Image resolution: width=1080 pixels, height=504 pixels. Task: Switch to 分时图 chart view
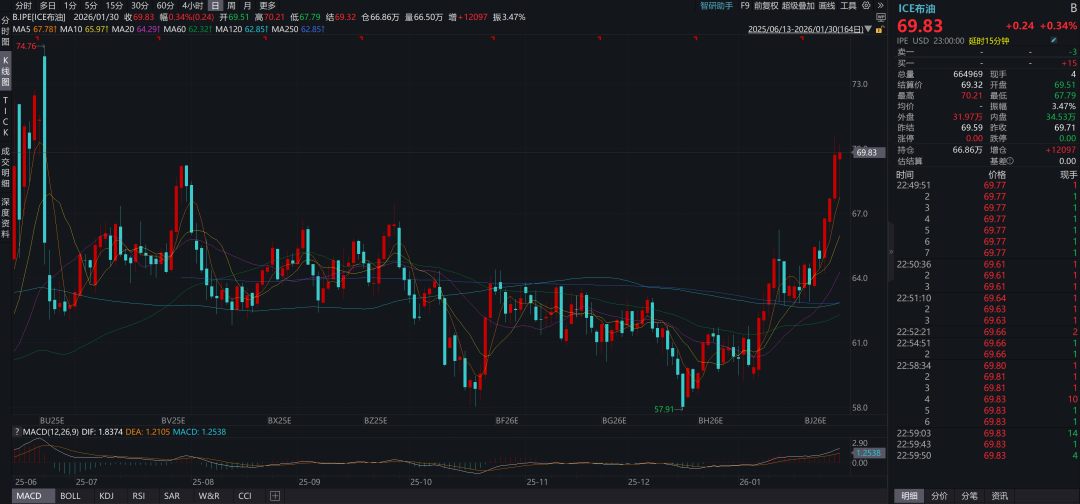(x=5, y=30)
